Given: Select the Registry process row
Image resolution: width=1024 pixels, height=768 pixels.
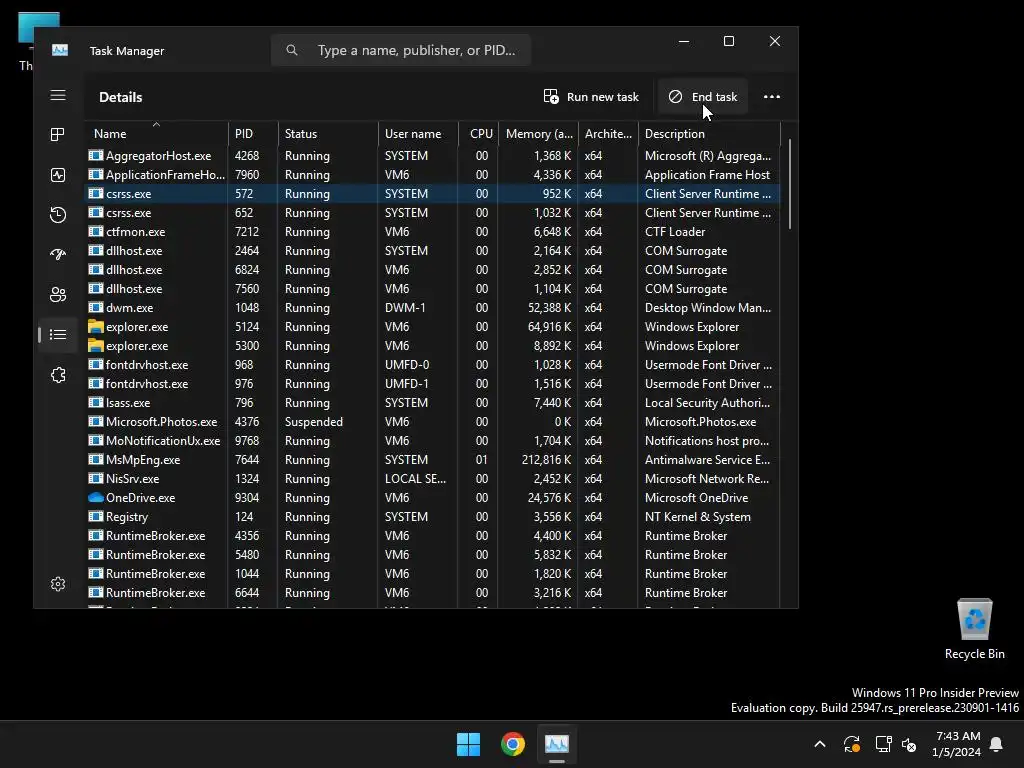Looking at the screenshot, I should pos(433,517).
